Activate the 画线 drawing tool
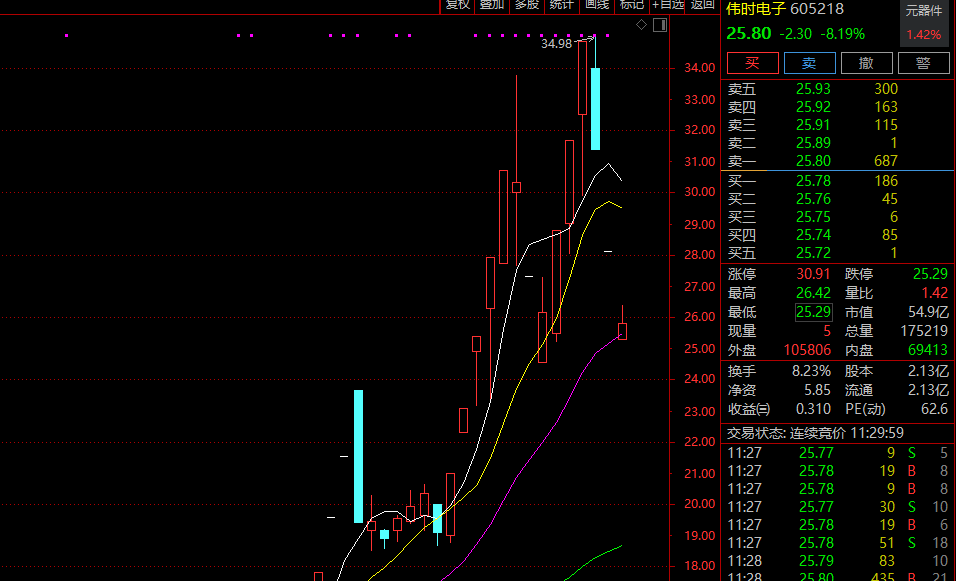956x581 pixels. [x=597, y=5]
